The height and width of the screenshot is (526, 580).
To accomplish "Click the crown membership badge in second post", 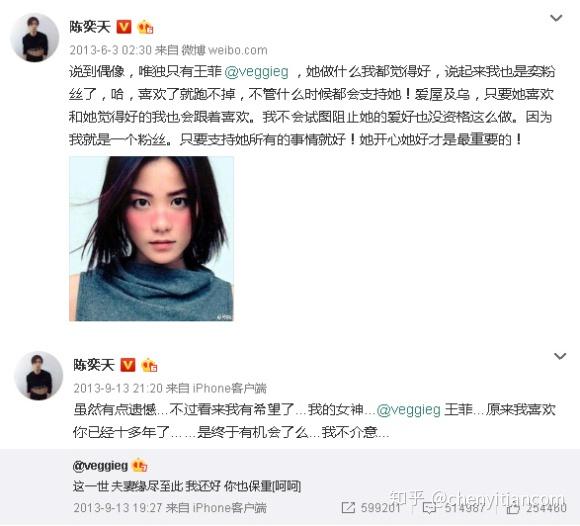I will [x=149, y=365].
